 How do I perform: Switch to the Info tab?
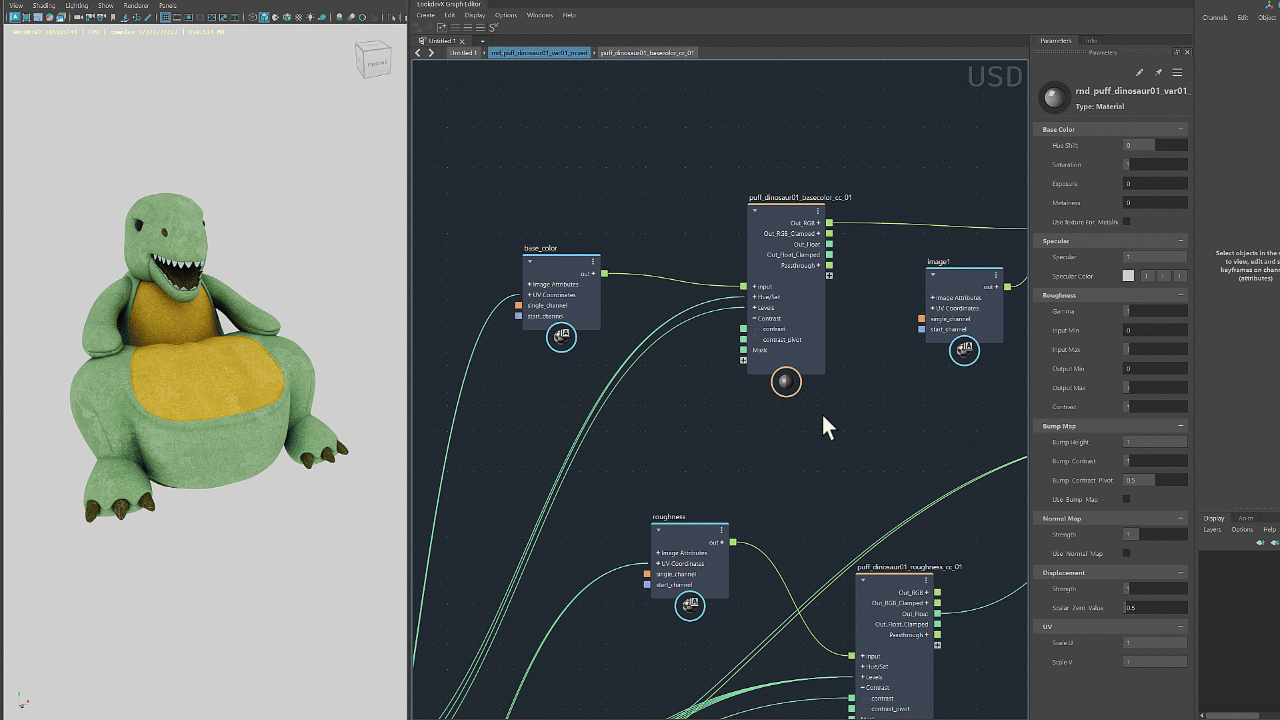coord(1091,41)
